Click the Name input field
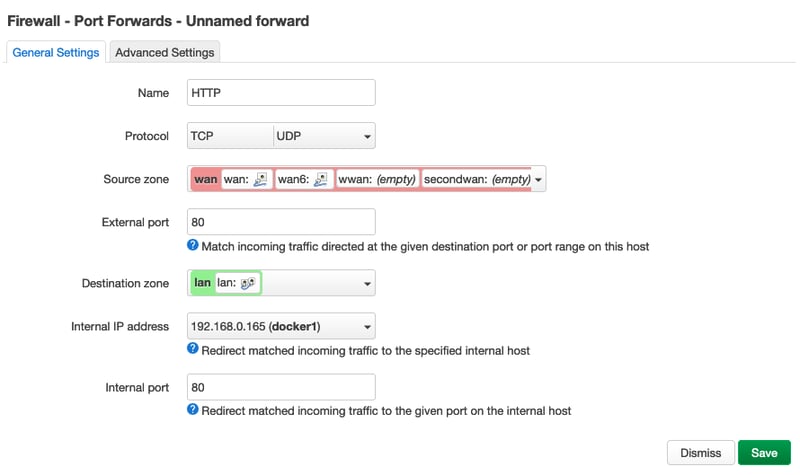The height and width of the screenshot is (475, 800). (281, 92)
